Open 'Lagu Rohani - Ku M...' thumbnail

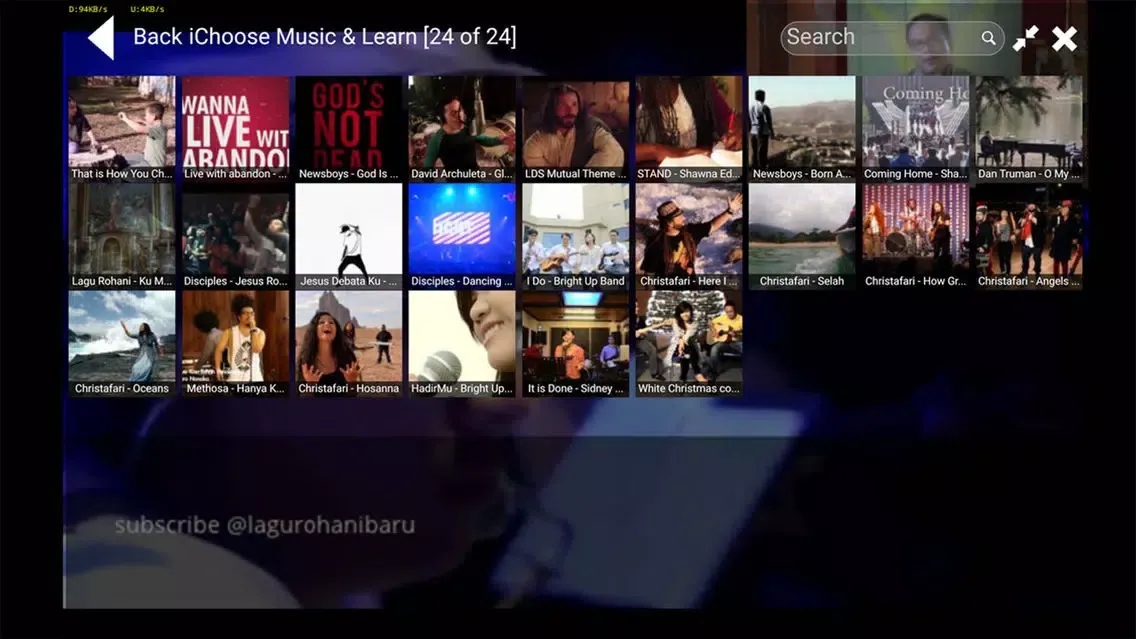pyautogui.click(x=122, y=236)
